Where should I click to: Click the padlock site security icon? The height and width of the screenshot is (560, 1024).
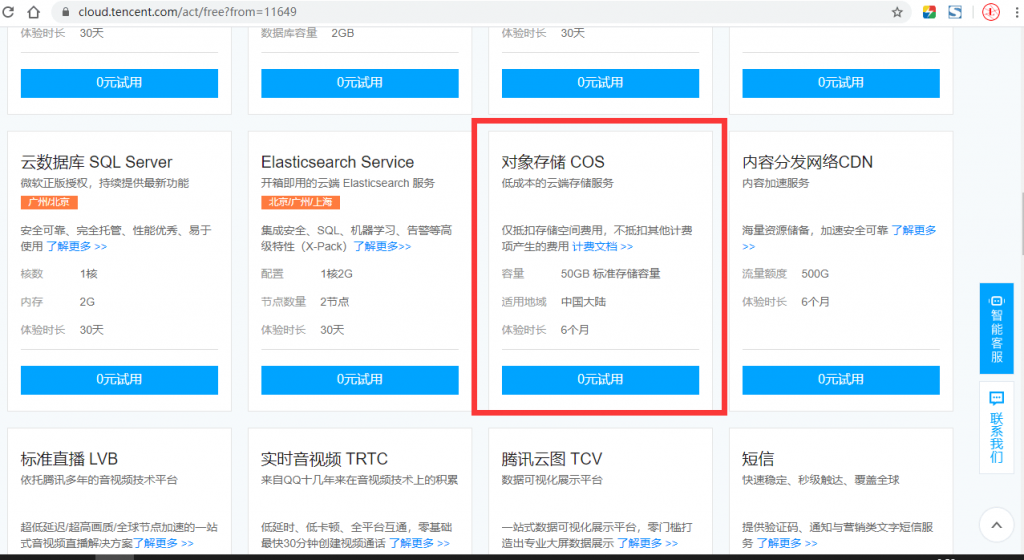pos(65,12)
